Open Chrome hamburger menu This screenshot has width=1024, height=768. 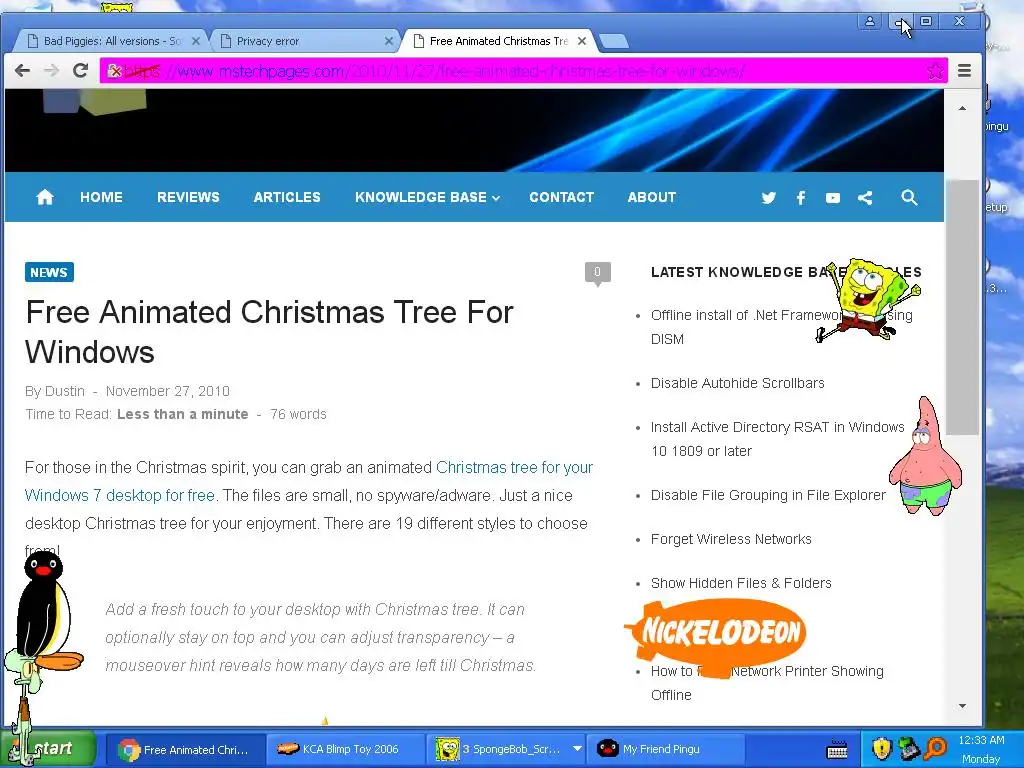(964, 71)
